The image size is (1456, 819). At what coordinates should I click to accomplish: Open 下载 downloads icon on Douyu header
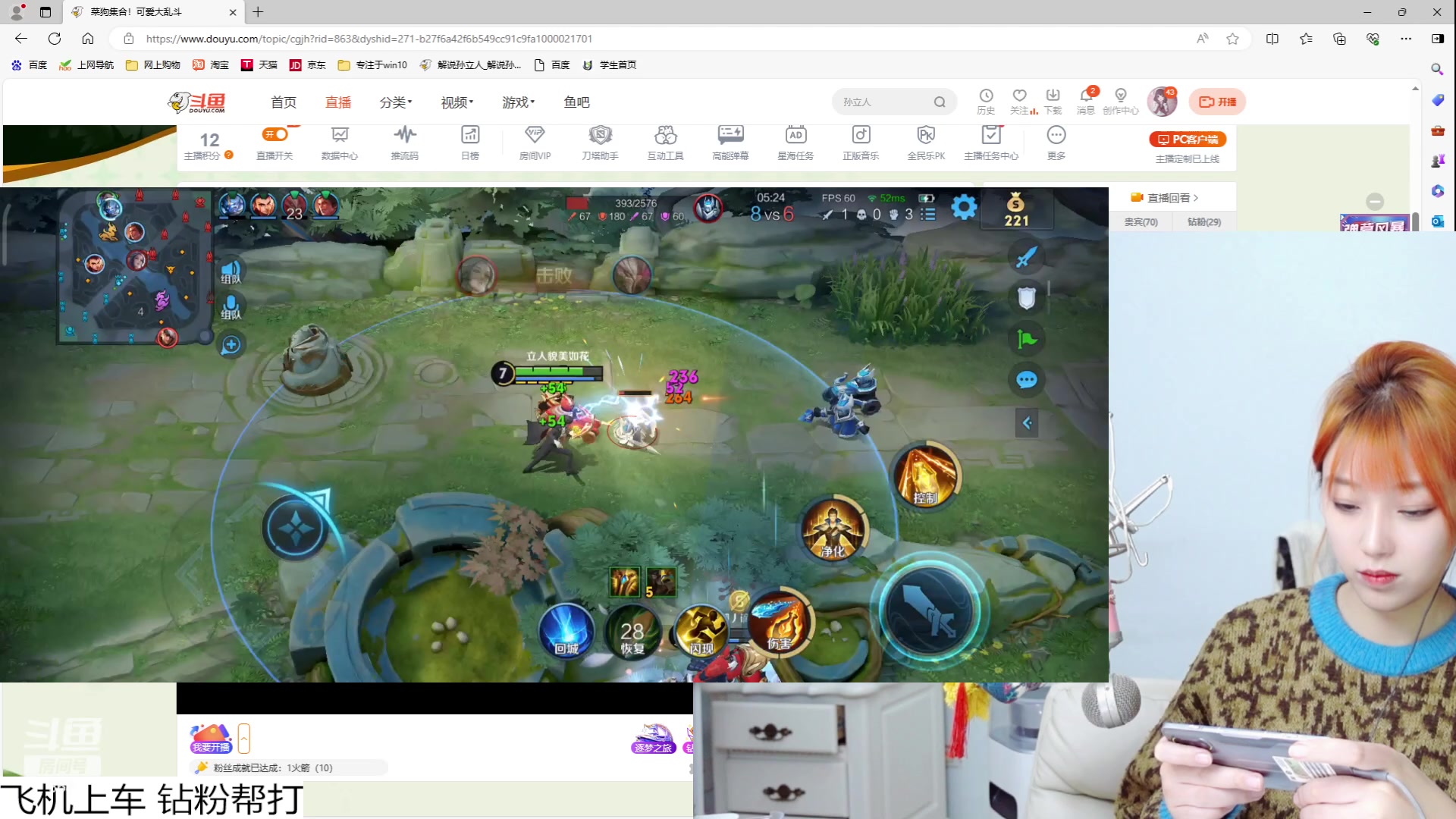click(1053, 101)
